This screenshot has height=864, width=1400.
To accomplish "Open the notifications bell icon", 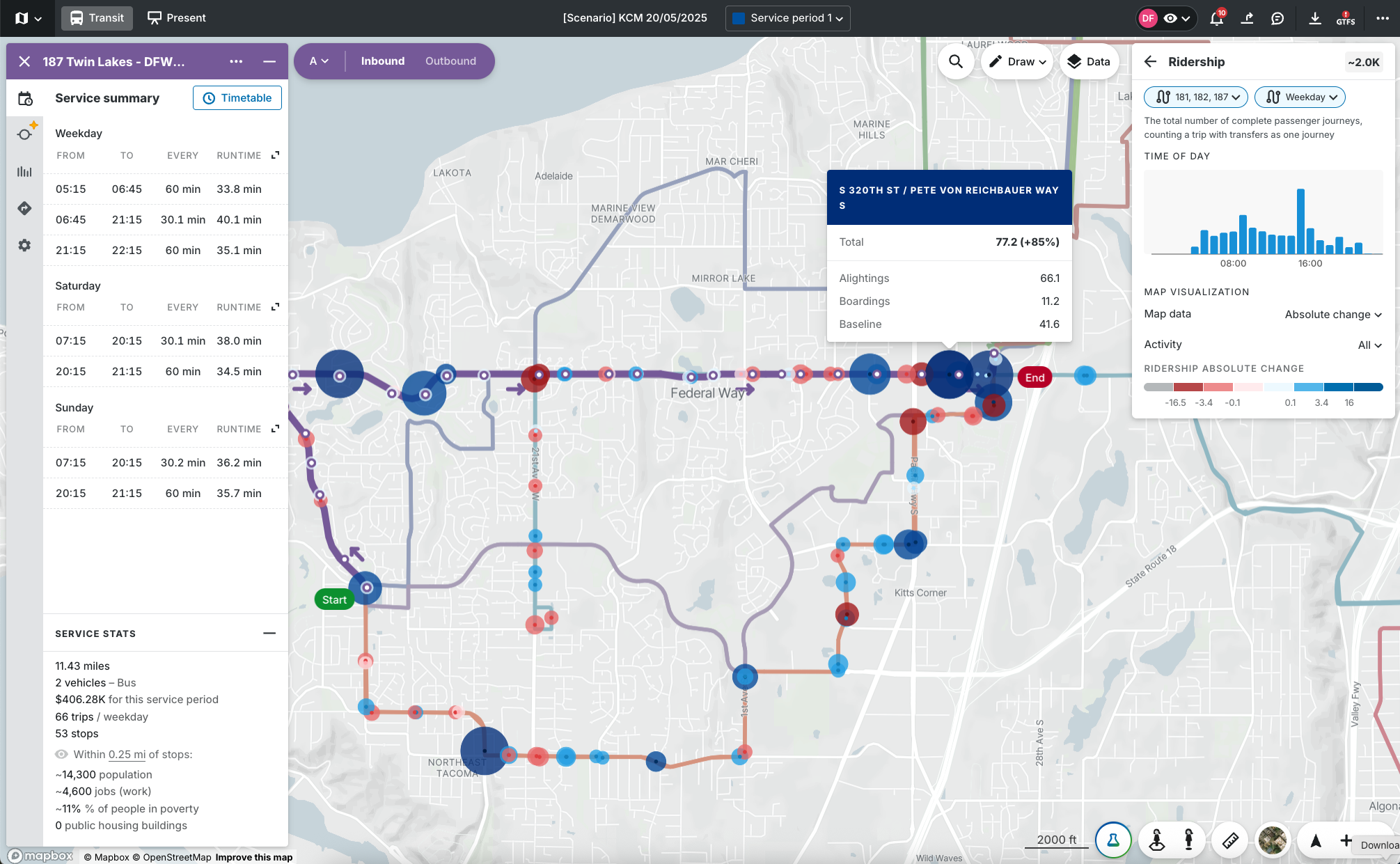I will point(1216,19).
